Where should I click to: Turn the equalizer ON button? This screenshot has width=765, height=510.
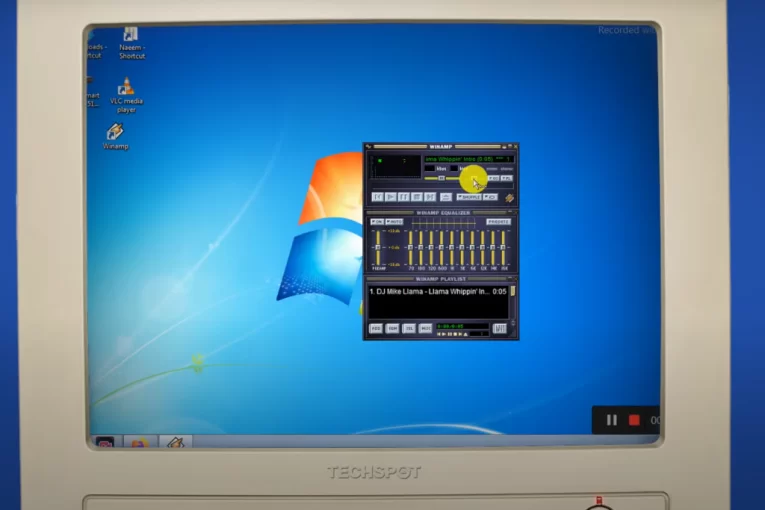tap(377, 222)
